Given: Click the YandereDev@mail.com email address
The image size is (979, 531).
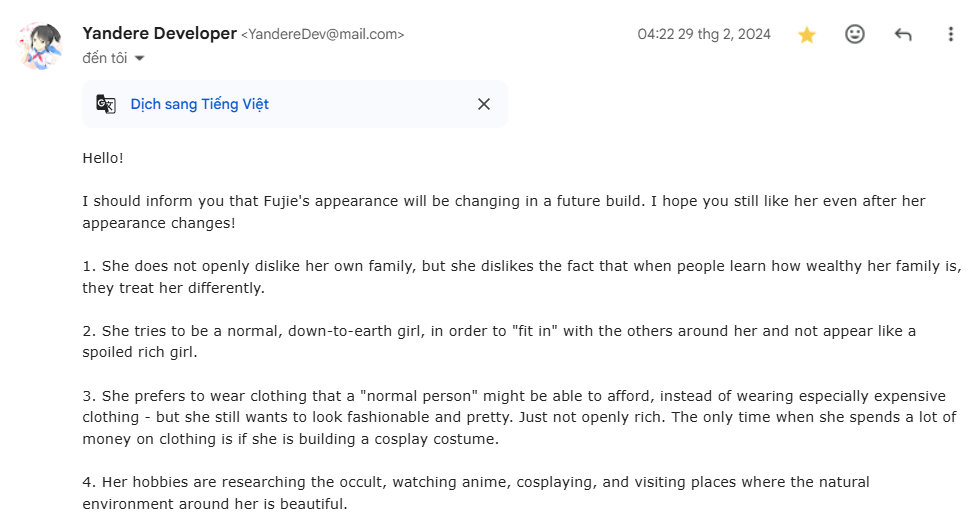Looking at the screenshot, I should point(323,35).
